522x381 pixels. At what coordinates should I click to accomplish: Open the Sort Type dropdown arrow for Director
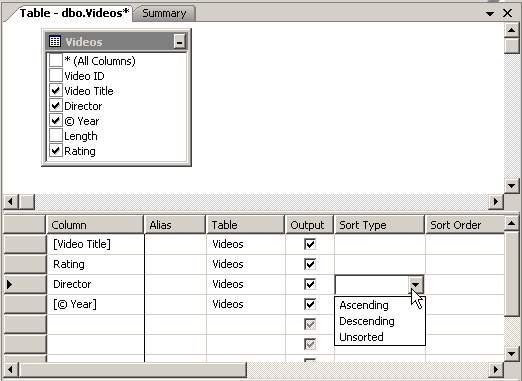[415, 284]
